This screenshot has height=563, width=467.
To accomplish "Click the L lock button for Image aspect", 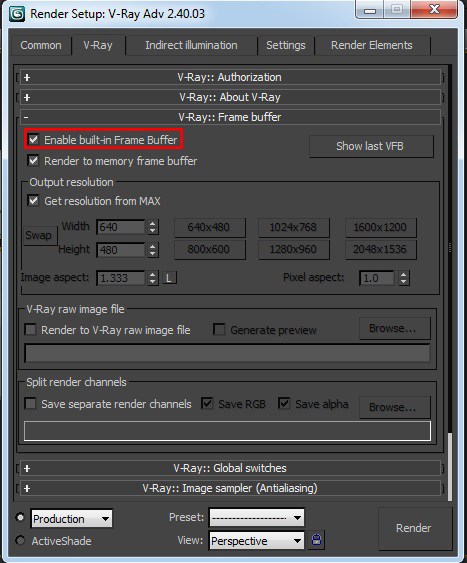I will click(169, 278).
